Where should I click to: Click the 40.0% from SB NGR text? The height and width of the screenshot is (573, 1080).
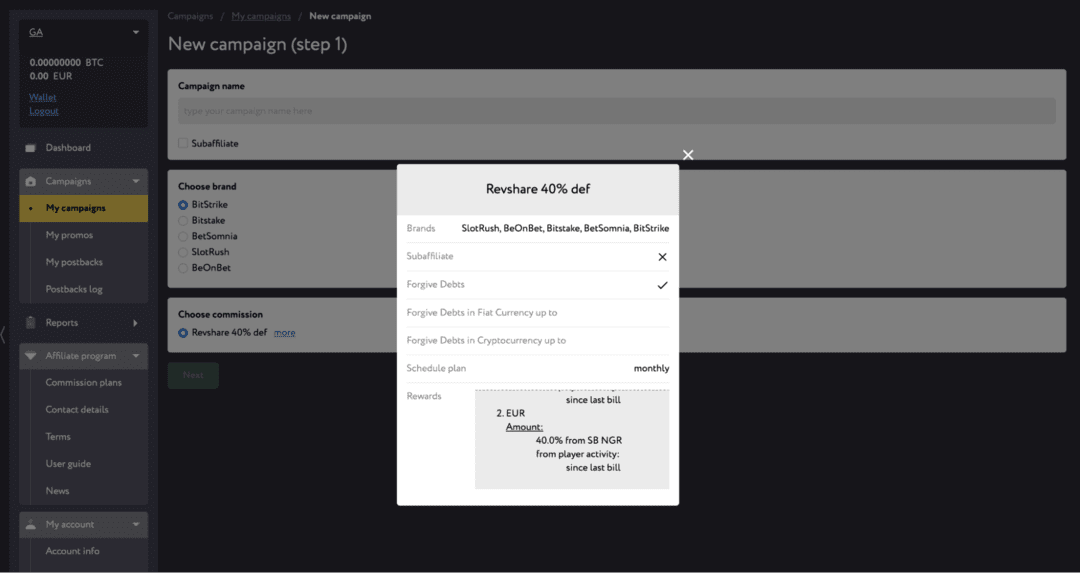pos(579,440)
